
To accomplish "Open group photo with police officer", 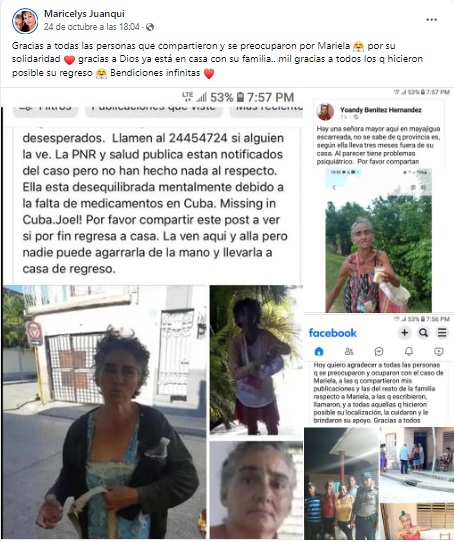I will [341, 483].
